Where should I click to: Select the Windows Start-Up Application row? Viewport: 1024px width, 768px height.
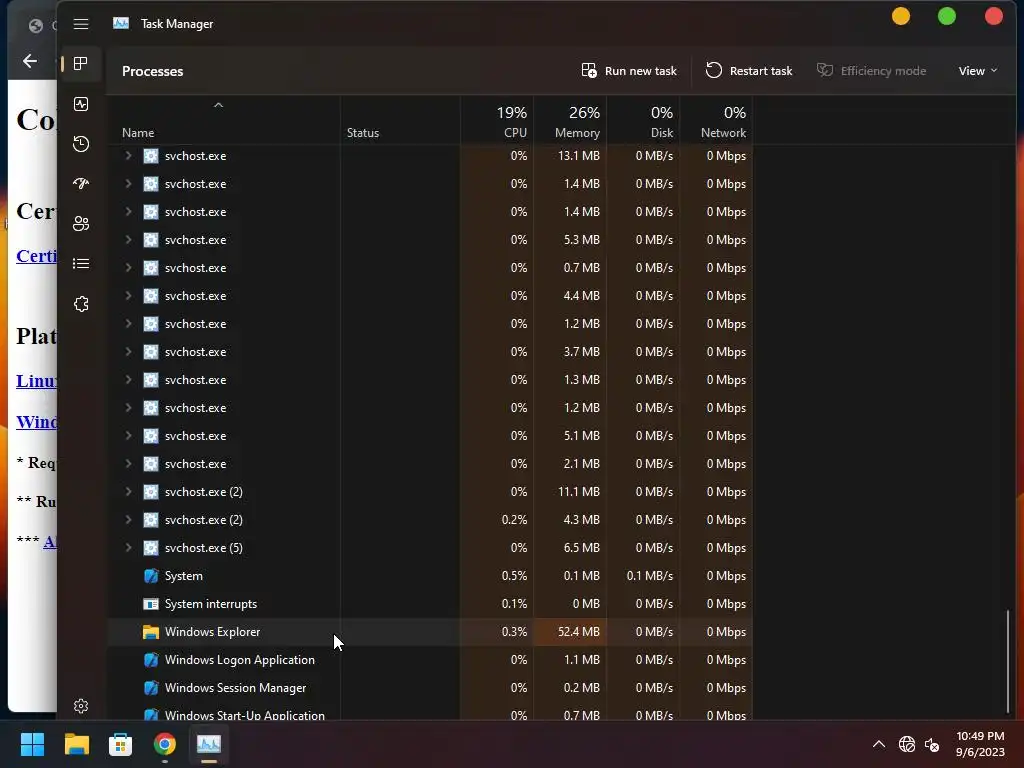pyautogui.click(x=430, y=713)
